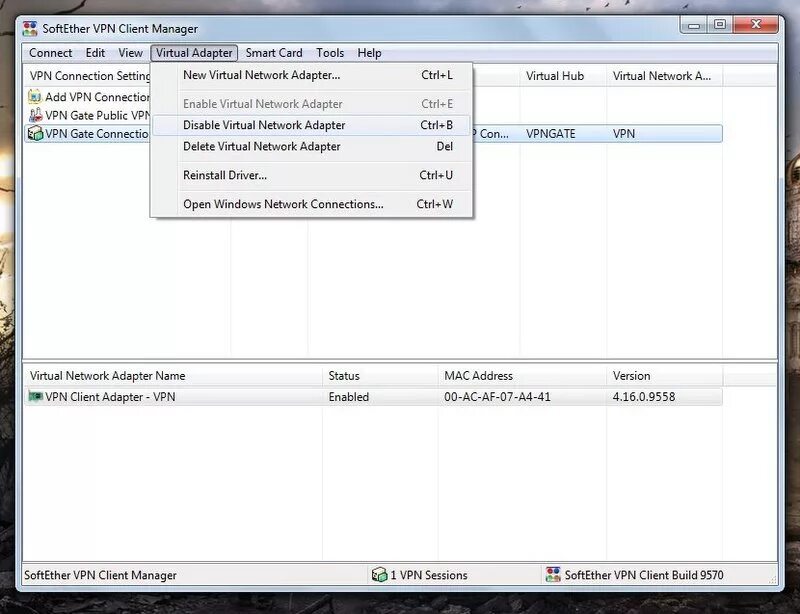Select the Add VPN Connection entry

click(97, 96)
